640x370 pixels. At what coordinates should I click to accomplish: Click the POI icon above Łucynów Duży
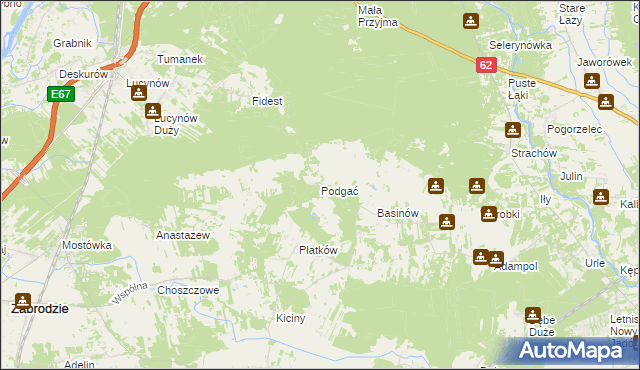pyautogui.click(x=153, y=111)
